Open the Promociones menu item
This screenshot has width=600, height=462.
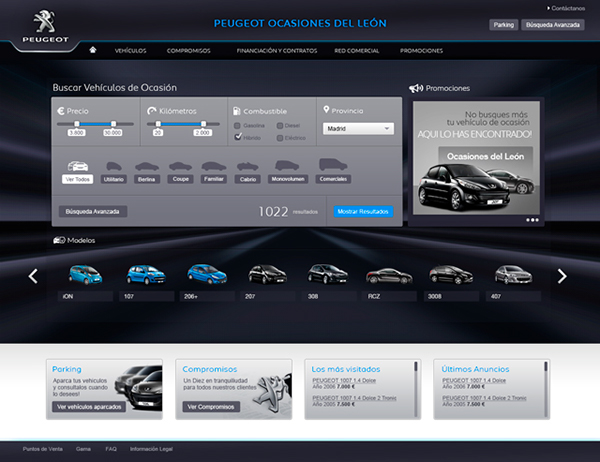coord(421,51)
